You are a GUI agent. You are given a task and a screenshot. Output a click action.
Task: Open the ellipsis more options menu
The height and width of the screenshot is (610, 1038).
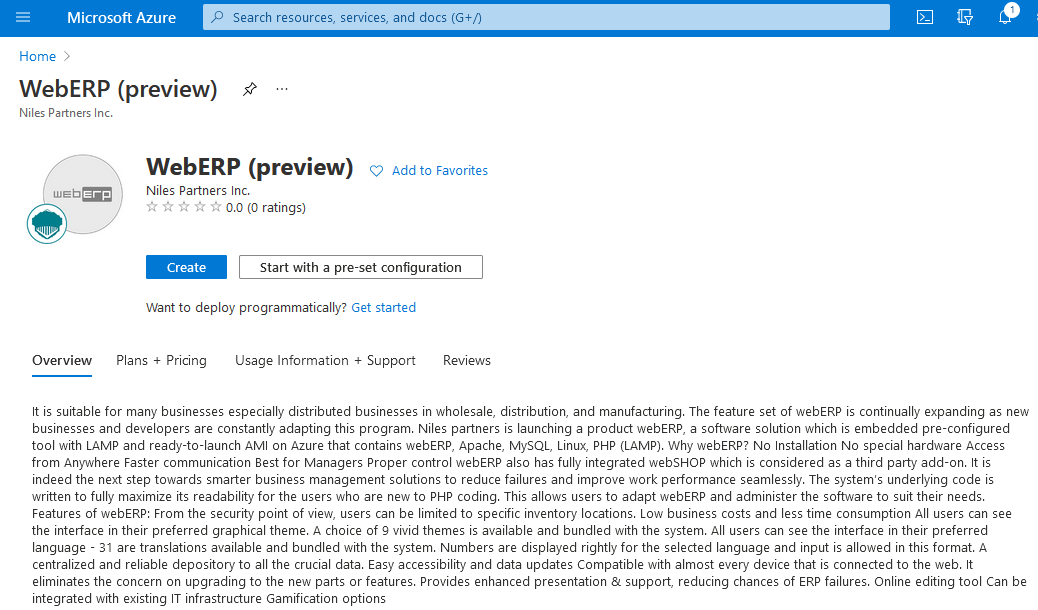[282, 89]
